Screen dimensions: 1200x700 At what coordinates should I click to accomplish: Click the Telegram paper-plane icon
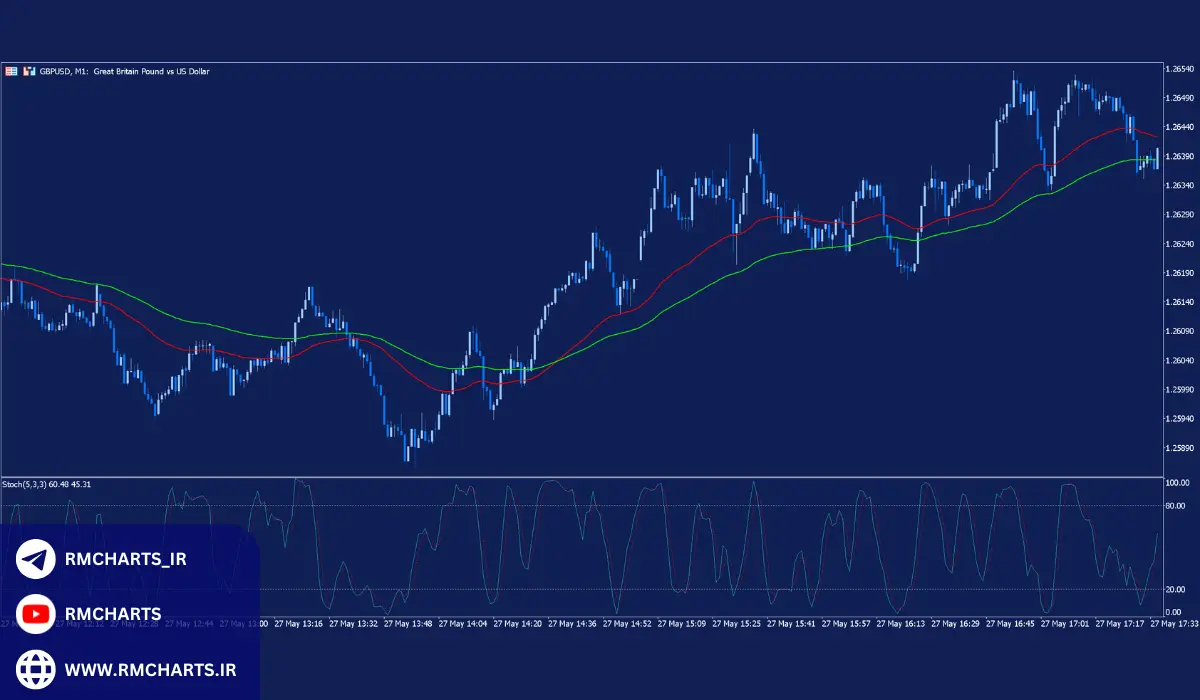coord(36,559)
